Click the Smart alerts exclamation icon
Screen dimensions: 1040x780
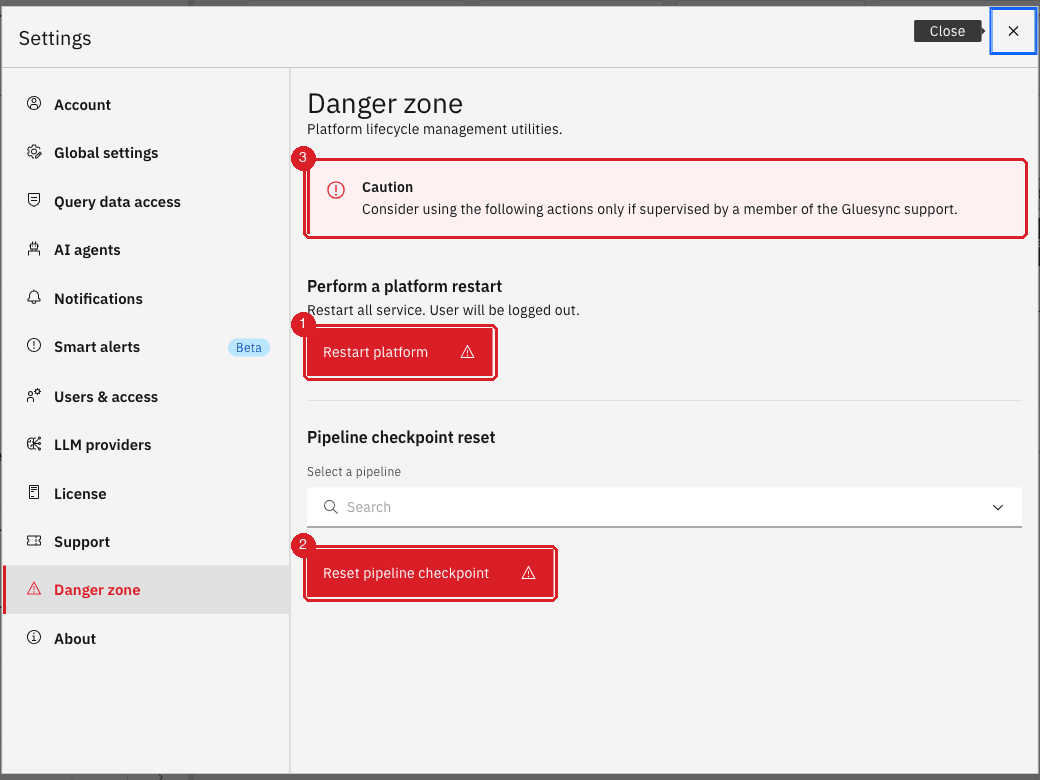point(34,346)
